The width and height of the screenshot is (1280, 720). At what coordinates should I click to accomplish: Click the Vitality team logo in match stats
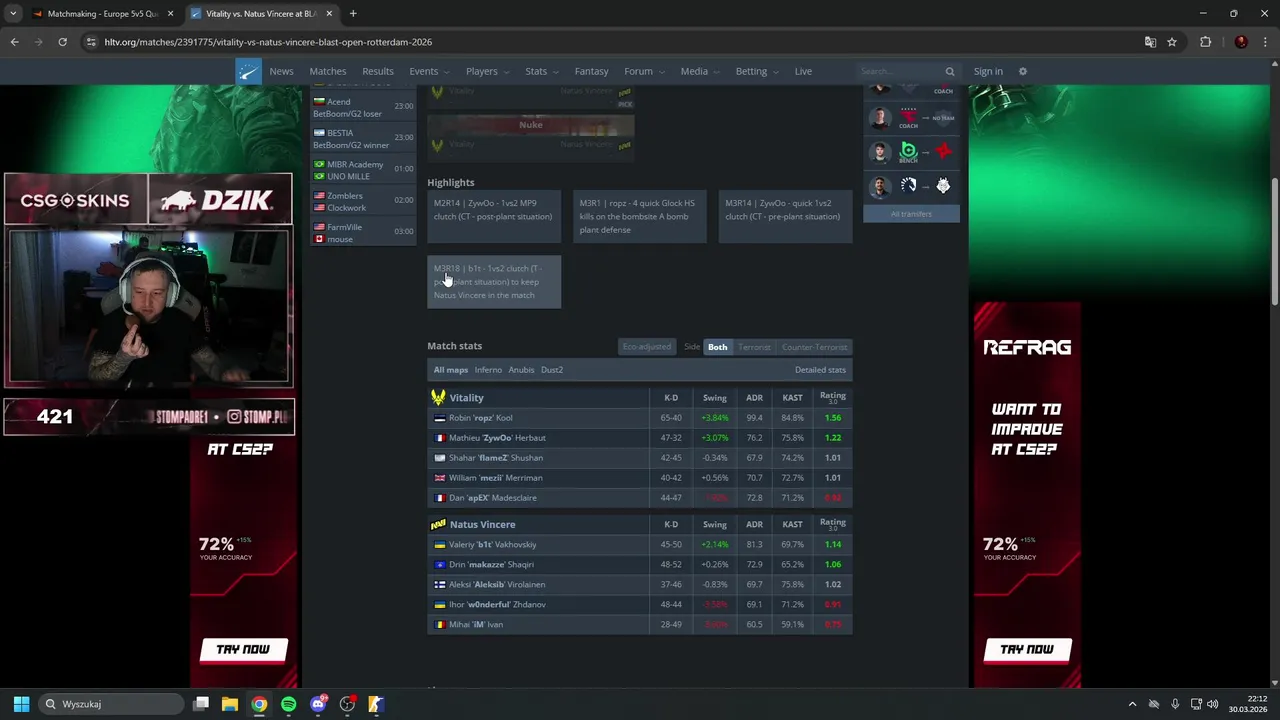pyautogui.click(x=438, y=397)
